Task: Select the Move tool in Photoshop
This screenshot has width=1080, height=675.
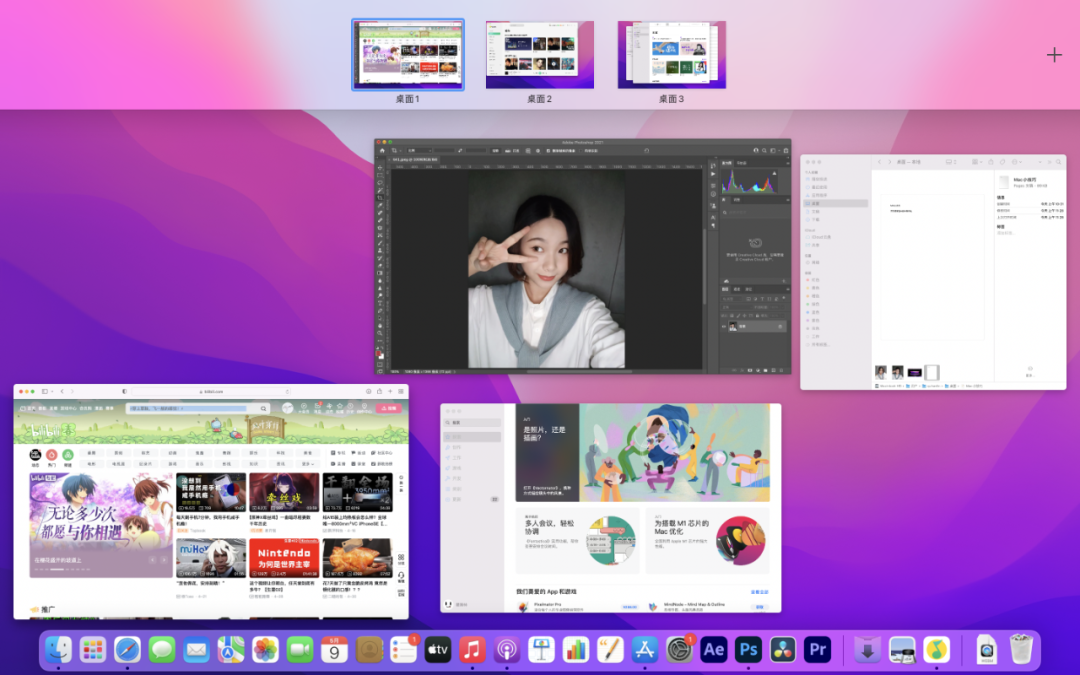Action: tap(381, 169)
